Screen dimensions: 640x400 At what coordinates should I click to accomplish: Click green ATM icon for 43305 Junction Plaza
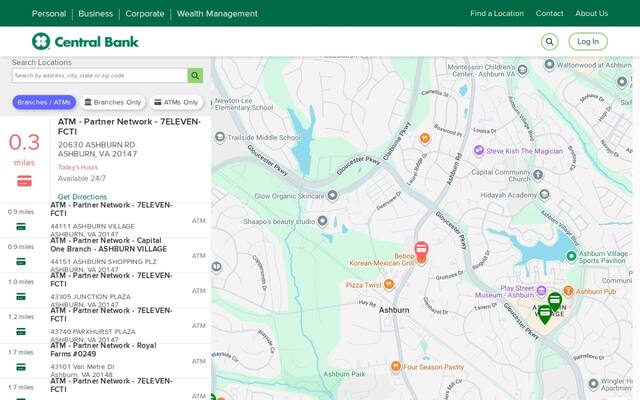coord(21,297)
